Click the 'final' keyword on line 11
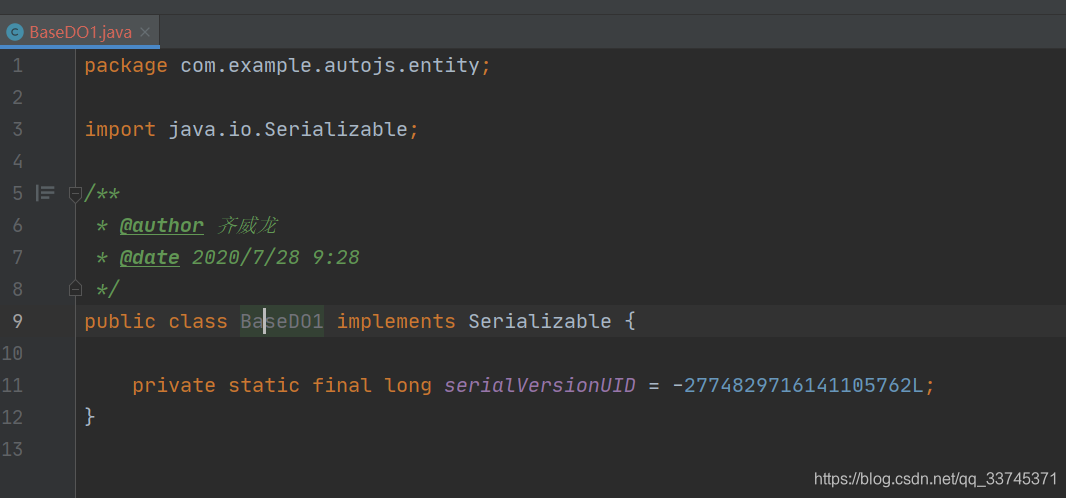This screenshot has height=498, width=1066. [x=342, y=385]
